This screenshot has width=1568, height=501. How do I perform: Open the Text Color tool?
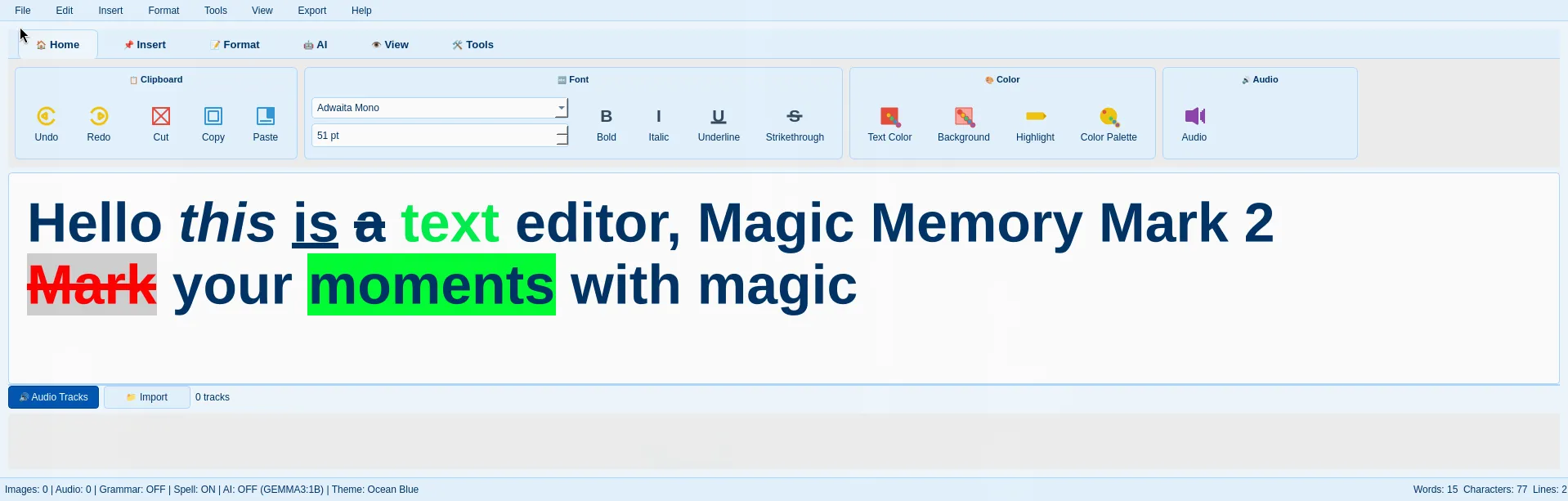coord(889,117)
